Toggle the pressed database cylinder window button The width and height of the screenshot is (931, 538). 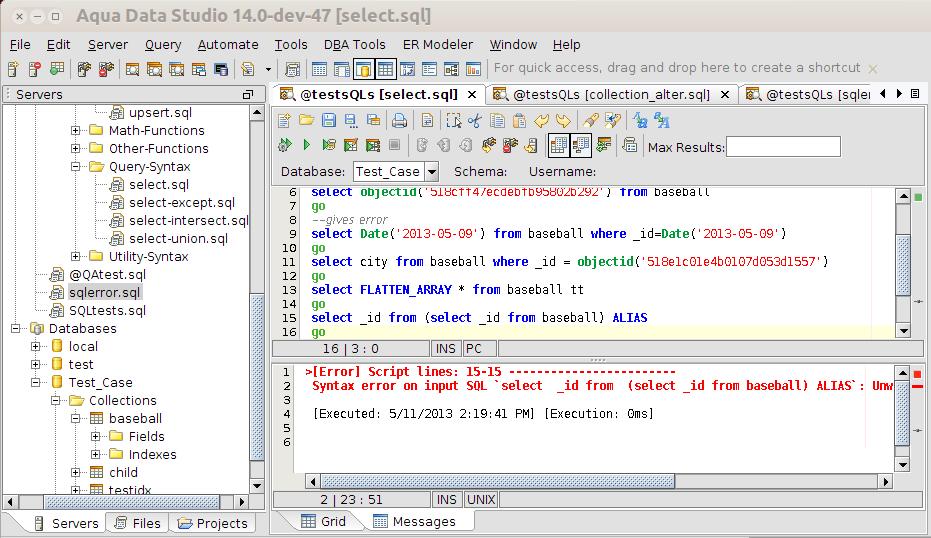363,69
